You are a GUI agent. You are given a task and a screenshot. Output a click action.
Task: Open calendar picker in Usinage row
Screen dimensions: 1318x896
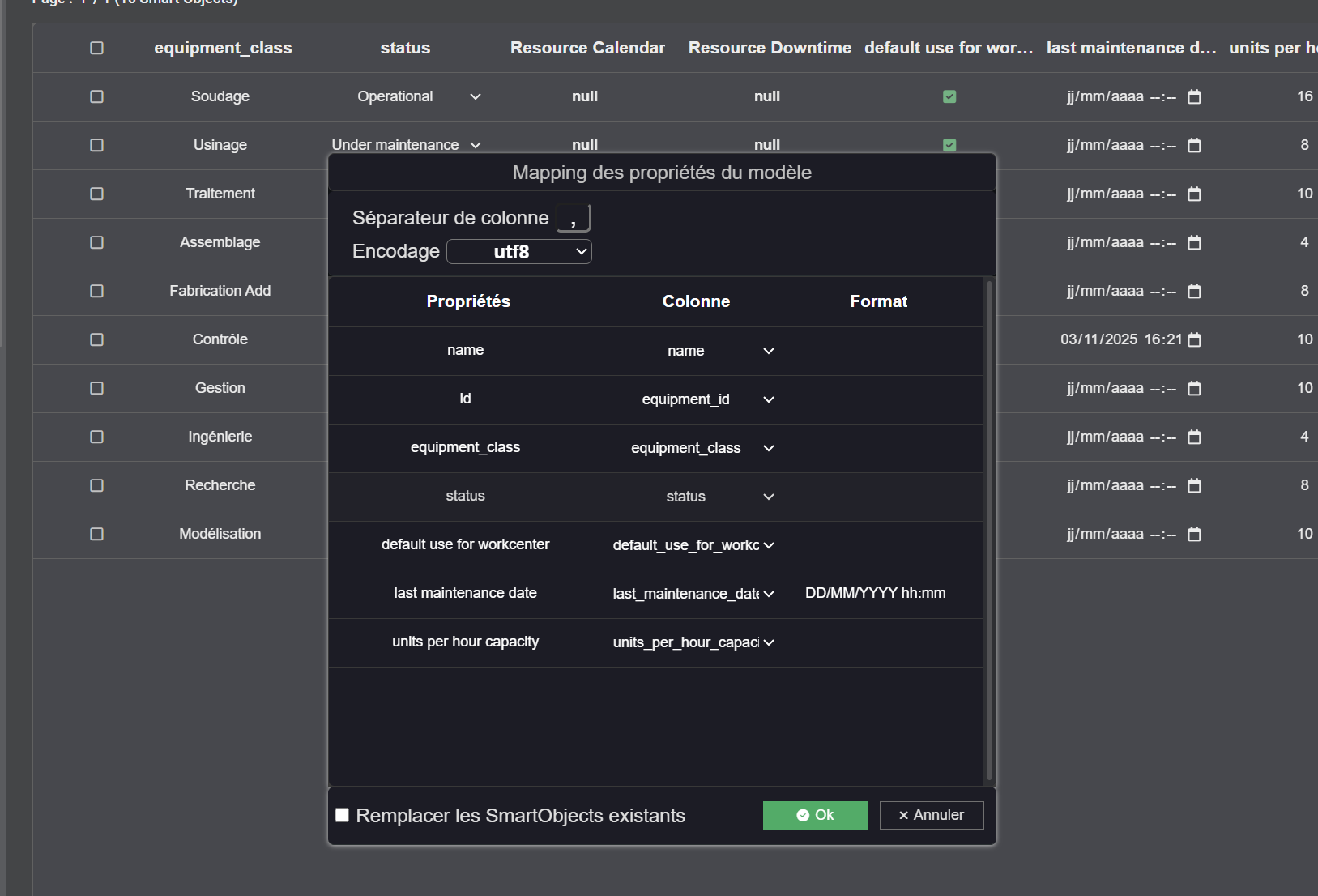click(x=1194, y=146)
